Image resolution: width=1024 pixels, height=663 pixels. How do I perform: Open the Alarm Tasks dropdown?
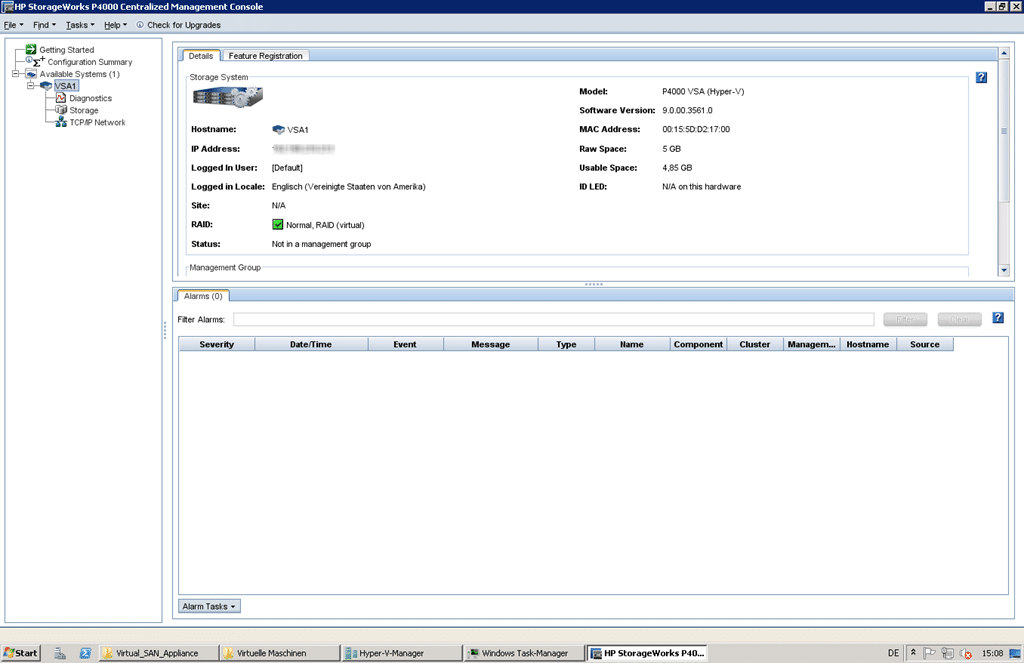coord(209,606)
